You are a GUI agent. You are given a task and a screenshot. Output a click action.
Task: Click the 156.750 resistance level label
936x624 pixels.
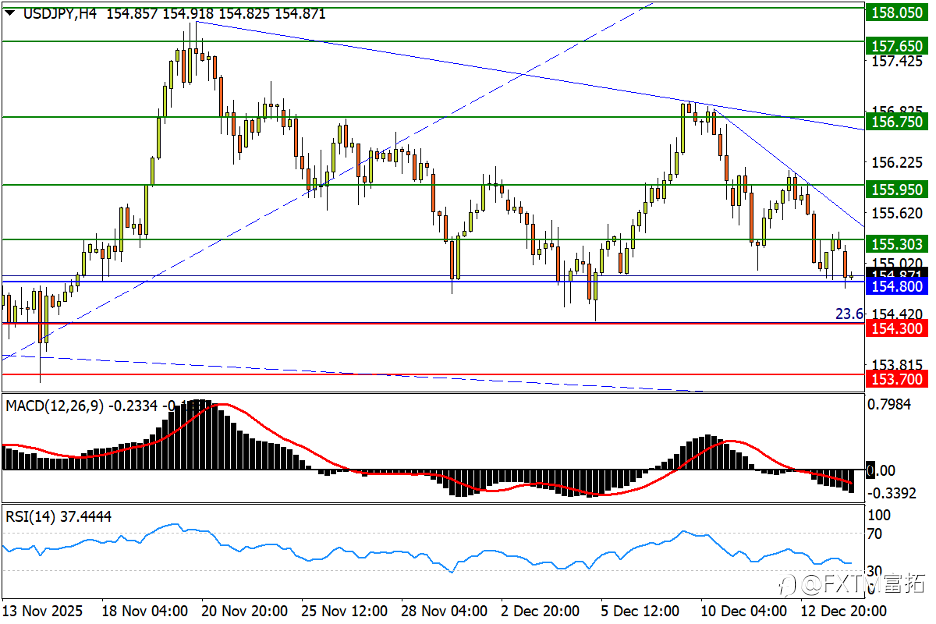pyautogui.click(x=897, y=122)
